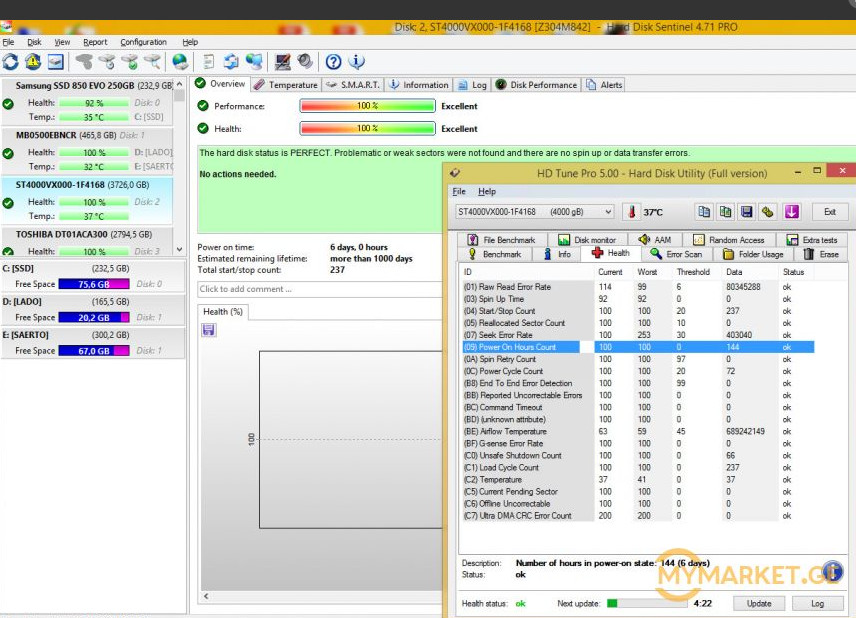
Task: Click the first copy icon in HD Tune toolbar
Action: point(703,212)
